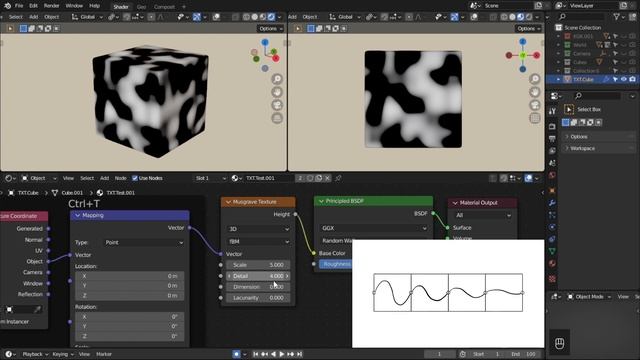Open the Principled BSDF GGX distribution dropdown
640x360 pixels.
(x=373, y=228)
